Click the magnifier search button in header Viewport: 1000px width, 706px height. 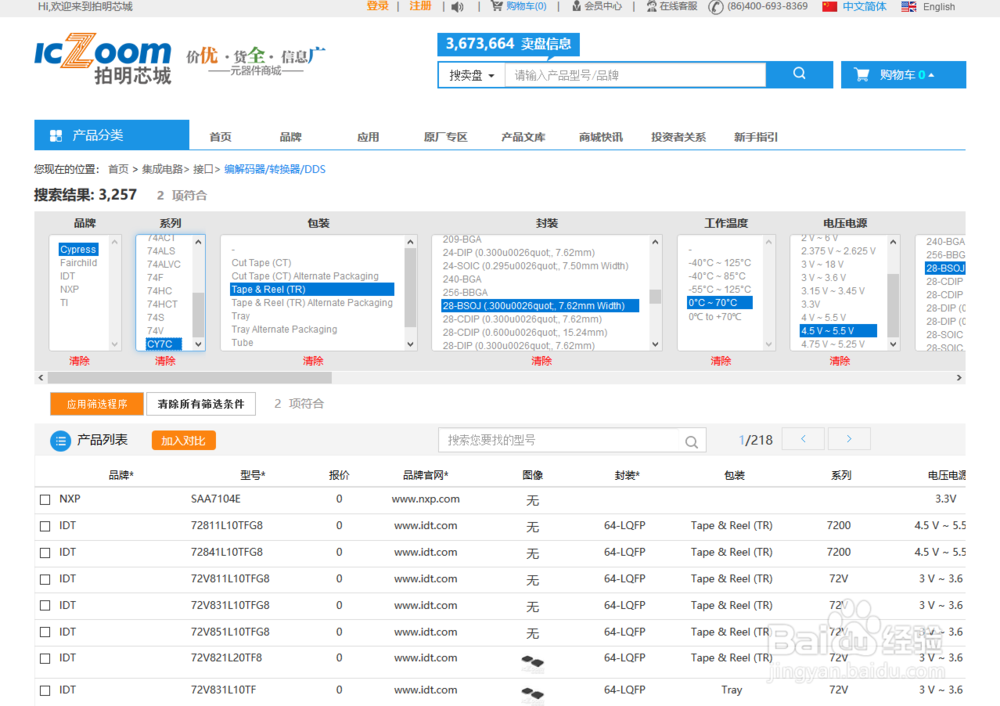tap(799, 74)
